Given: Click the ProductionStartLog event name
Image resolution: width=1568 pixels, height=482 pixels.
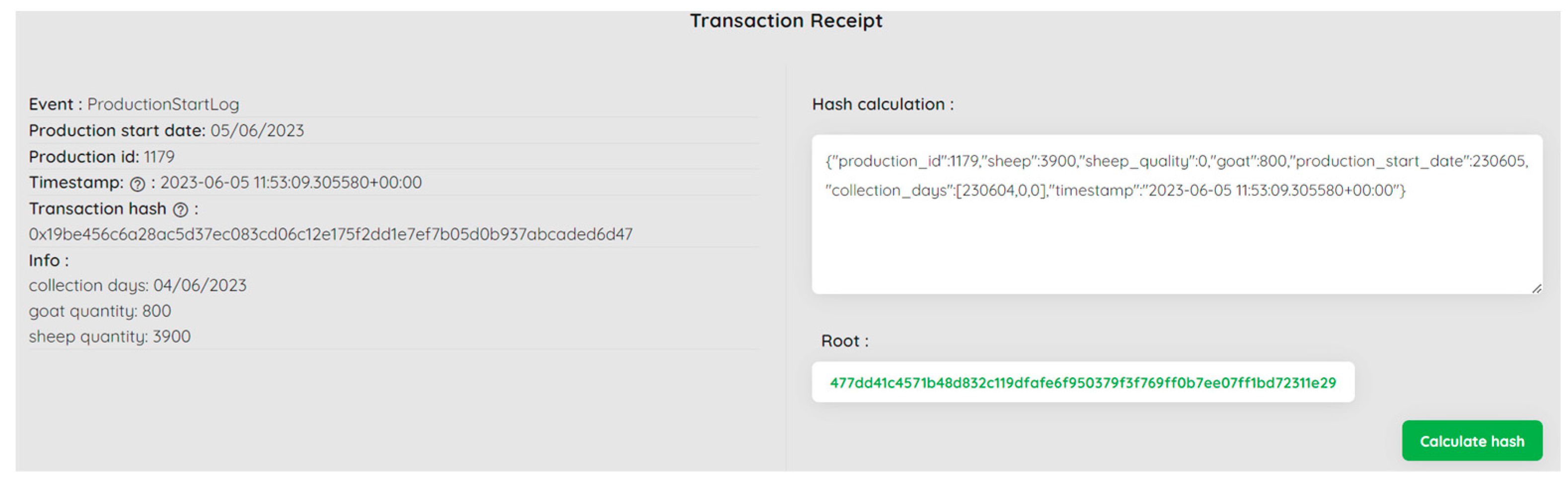Looking at the screenshot, I should pyautogui.click(x=163, y=105).
